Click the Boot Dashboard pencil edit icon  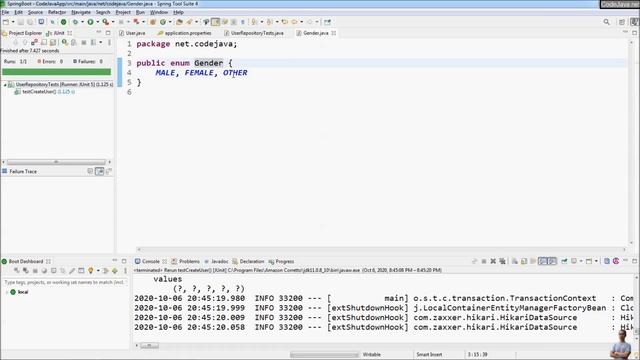[72, 271]
